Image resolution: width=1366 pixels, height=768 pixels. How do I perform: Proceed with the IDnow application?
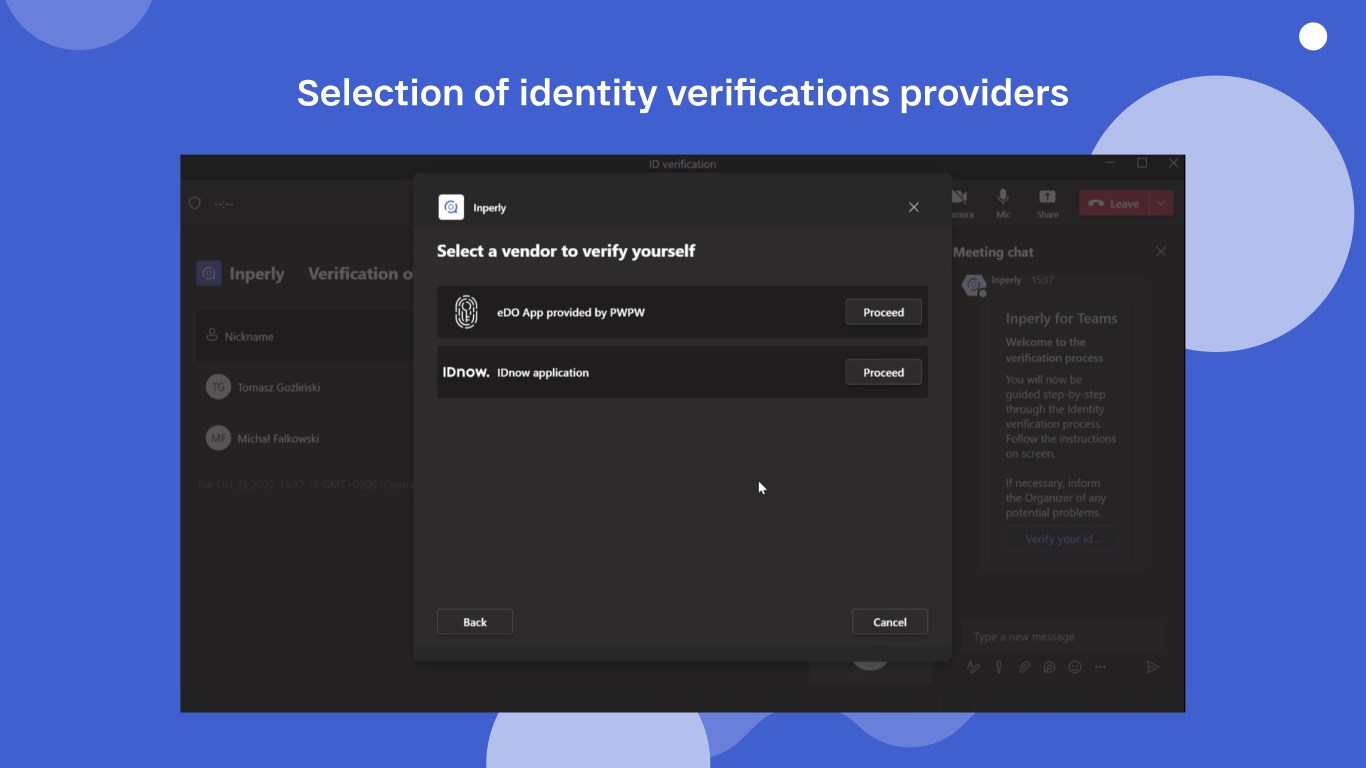[x=884, y=372]
